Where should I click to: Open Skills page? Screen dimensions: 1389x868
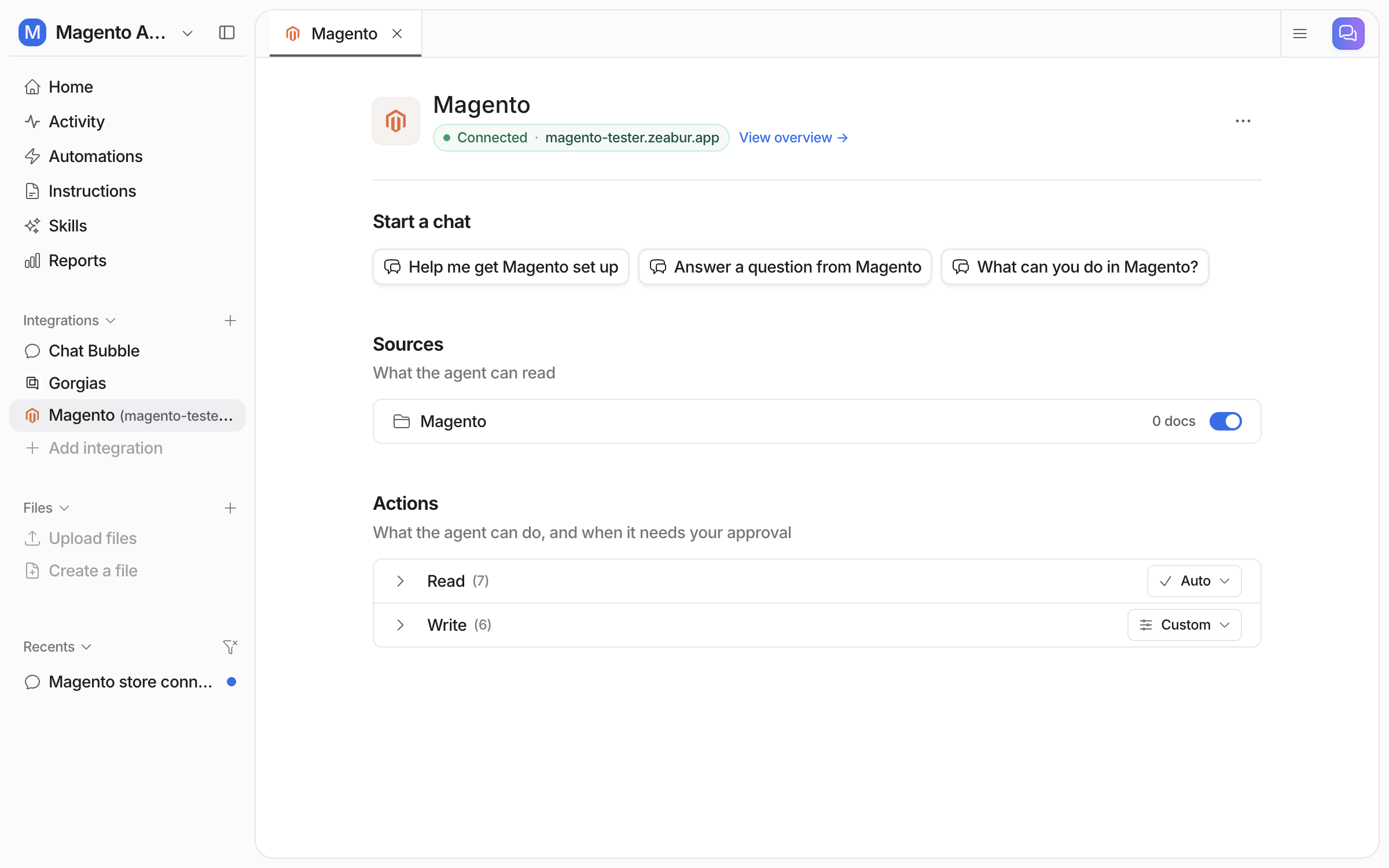127,226
